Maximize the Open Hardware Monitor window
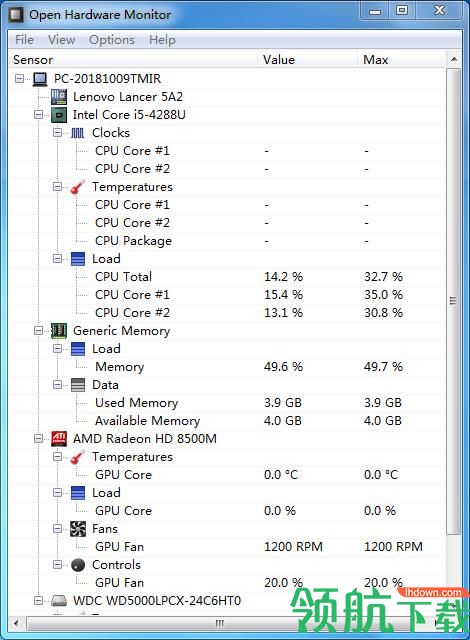Image resolution: width=470 pixels, height=640 pixels. pyautogui.click(x=402, y=11)
